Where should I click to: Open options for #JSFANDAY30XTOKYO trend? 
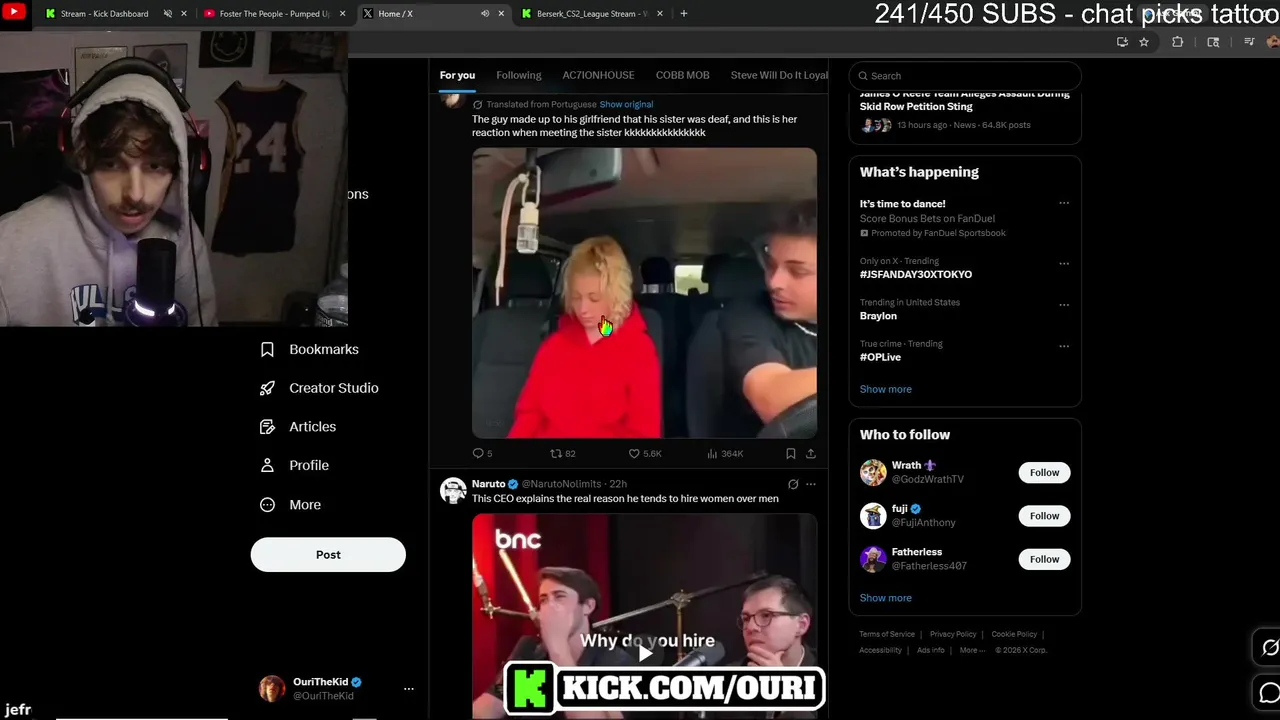1064,263
